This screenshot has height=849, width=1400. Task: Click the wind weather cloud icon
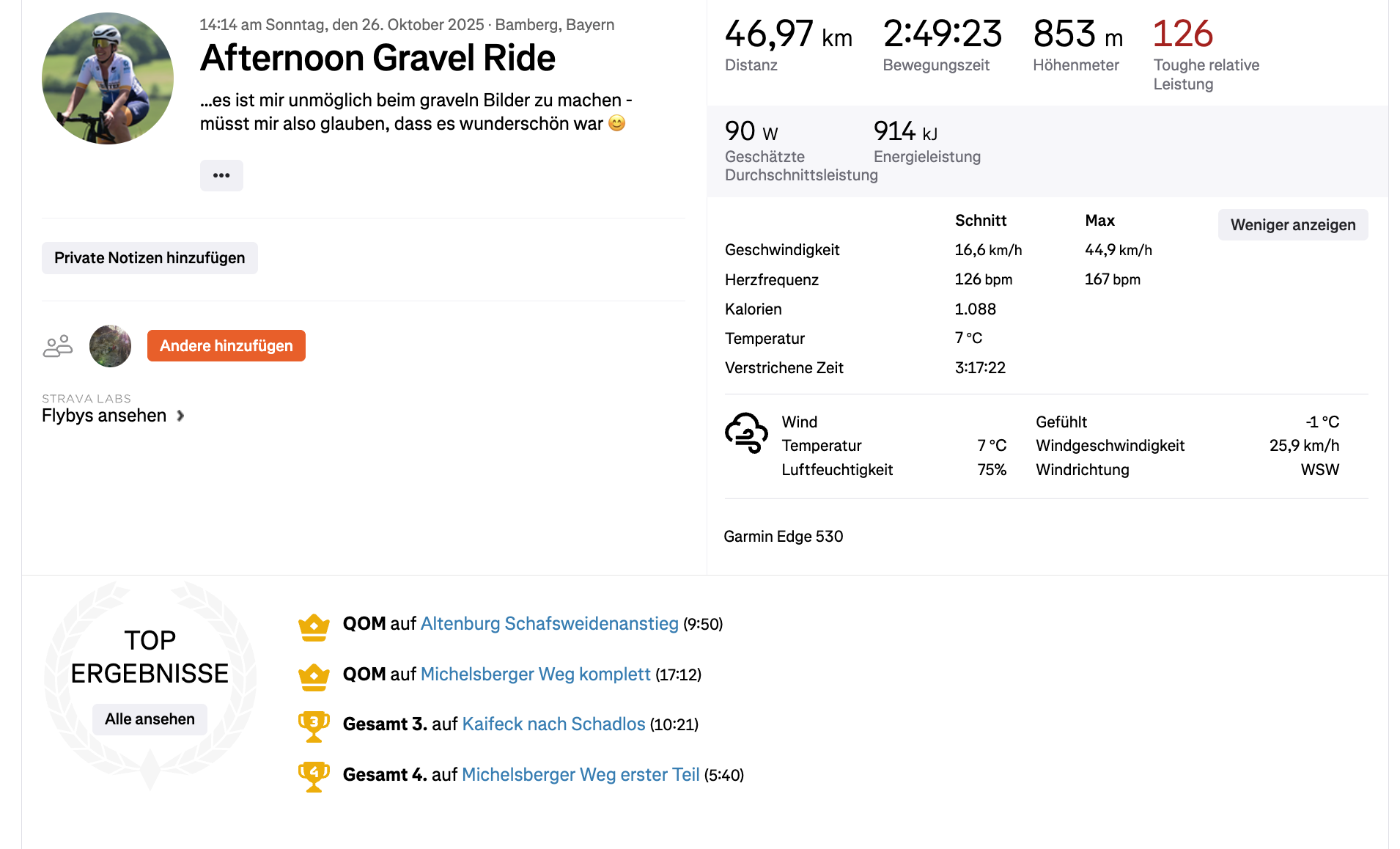(x=746, y=433)
